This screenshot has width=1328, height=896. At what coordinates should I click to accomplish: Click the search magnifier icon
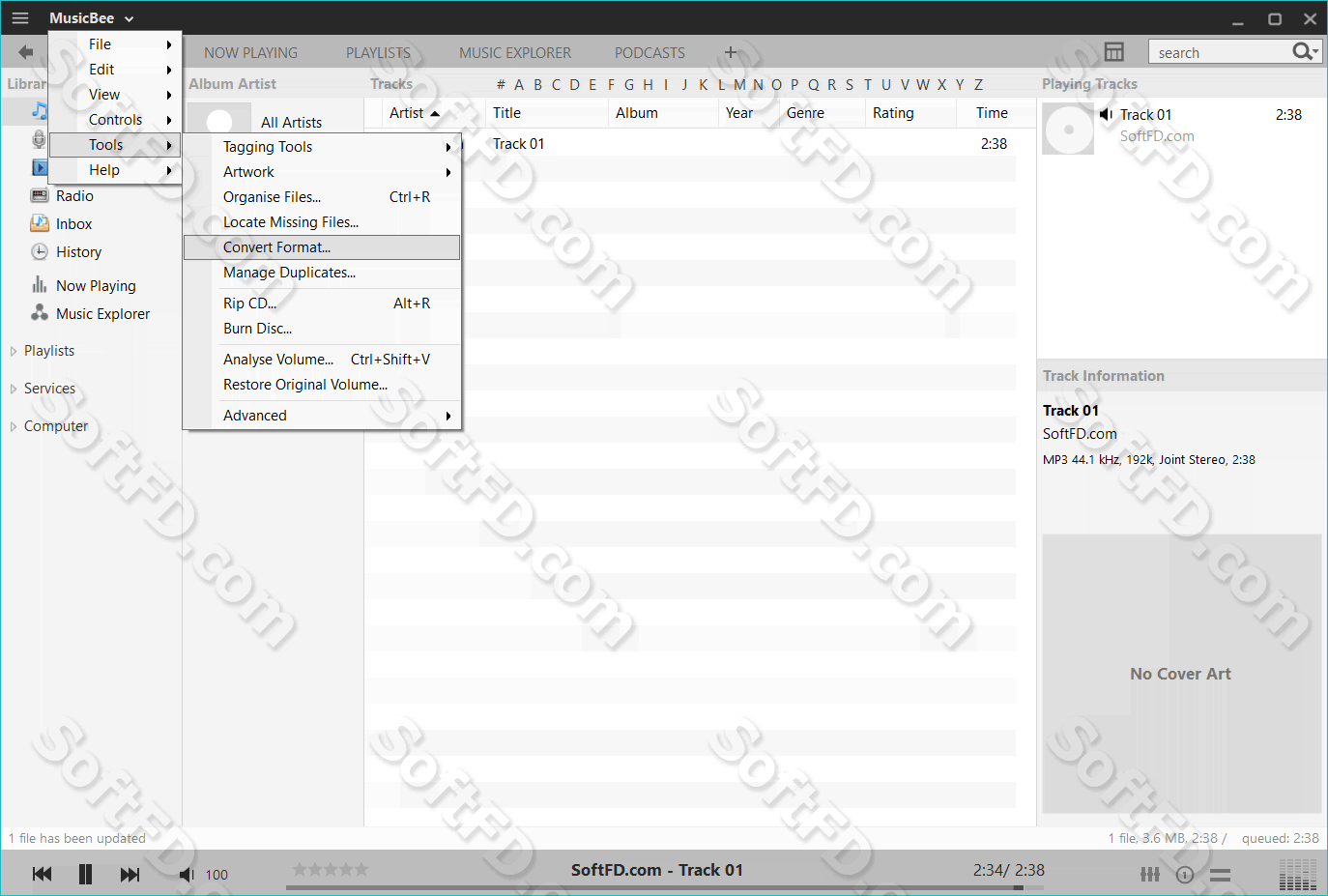(x=1305, y=51)
